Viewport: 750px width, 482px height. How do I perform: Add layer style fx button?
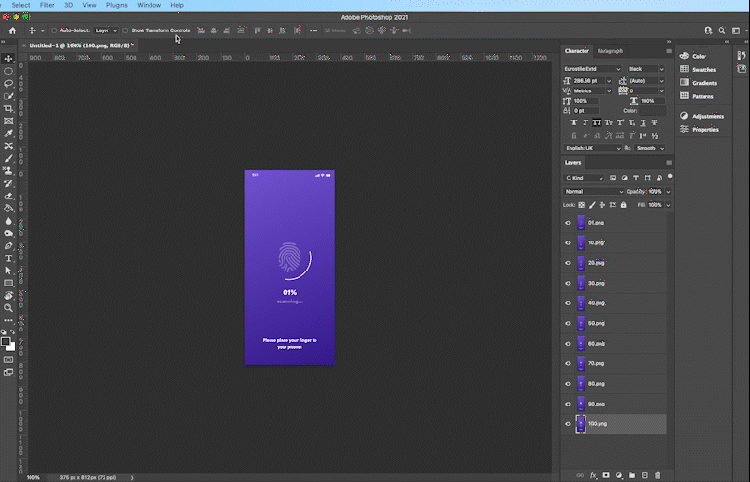593,475
